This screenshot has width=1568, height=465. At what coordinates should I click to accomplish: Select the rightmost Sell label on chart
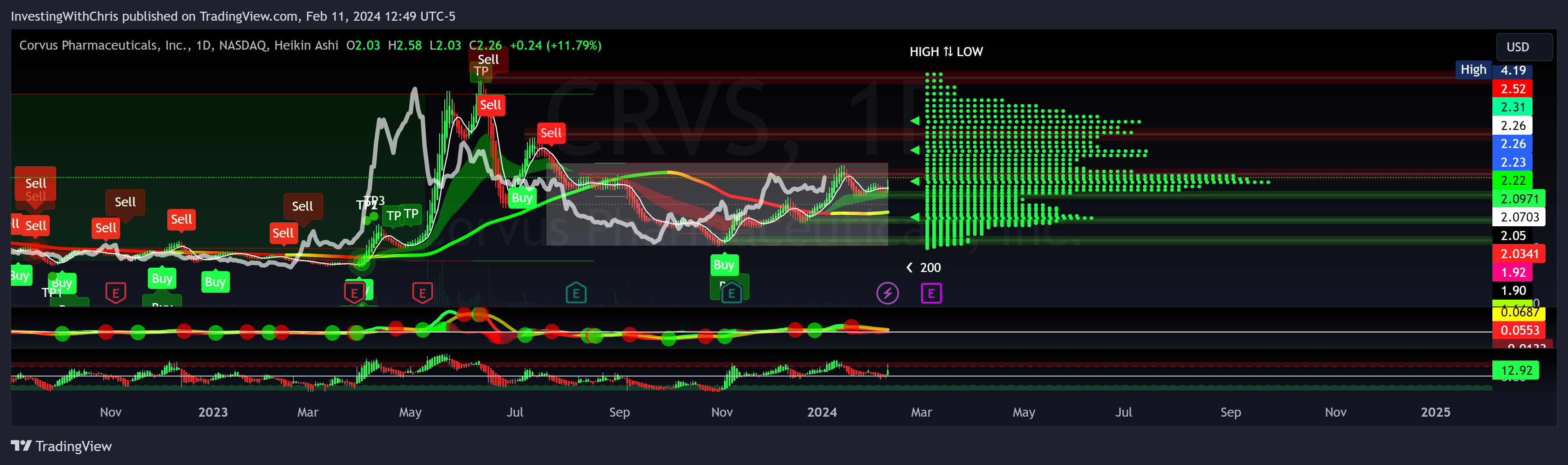(551, 133)
